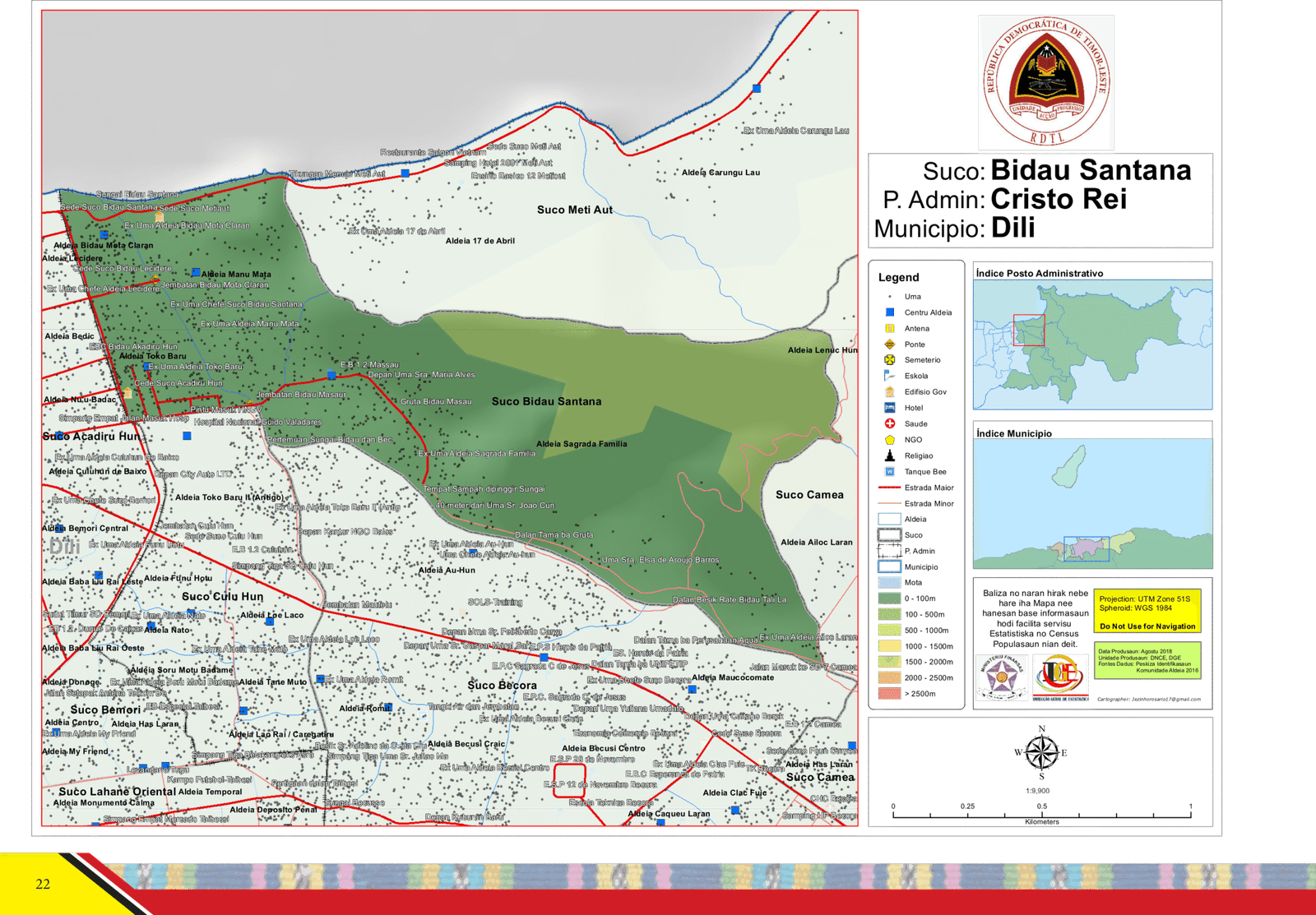Click the Suco Bidau Santana map label
The image size is (1316, 915).
pos(546,402)
